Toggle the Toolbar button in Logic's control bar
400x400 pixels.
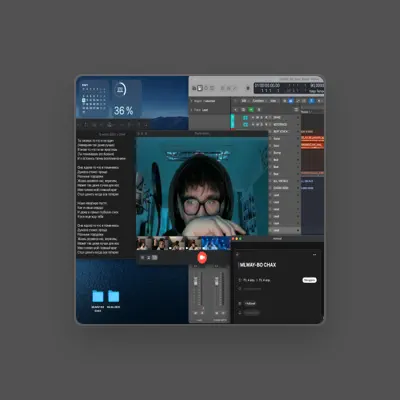(212, 88)
